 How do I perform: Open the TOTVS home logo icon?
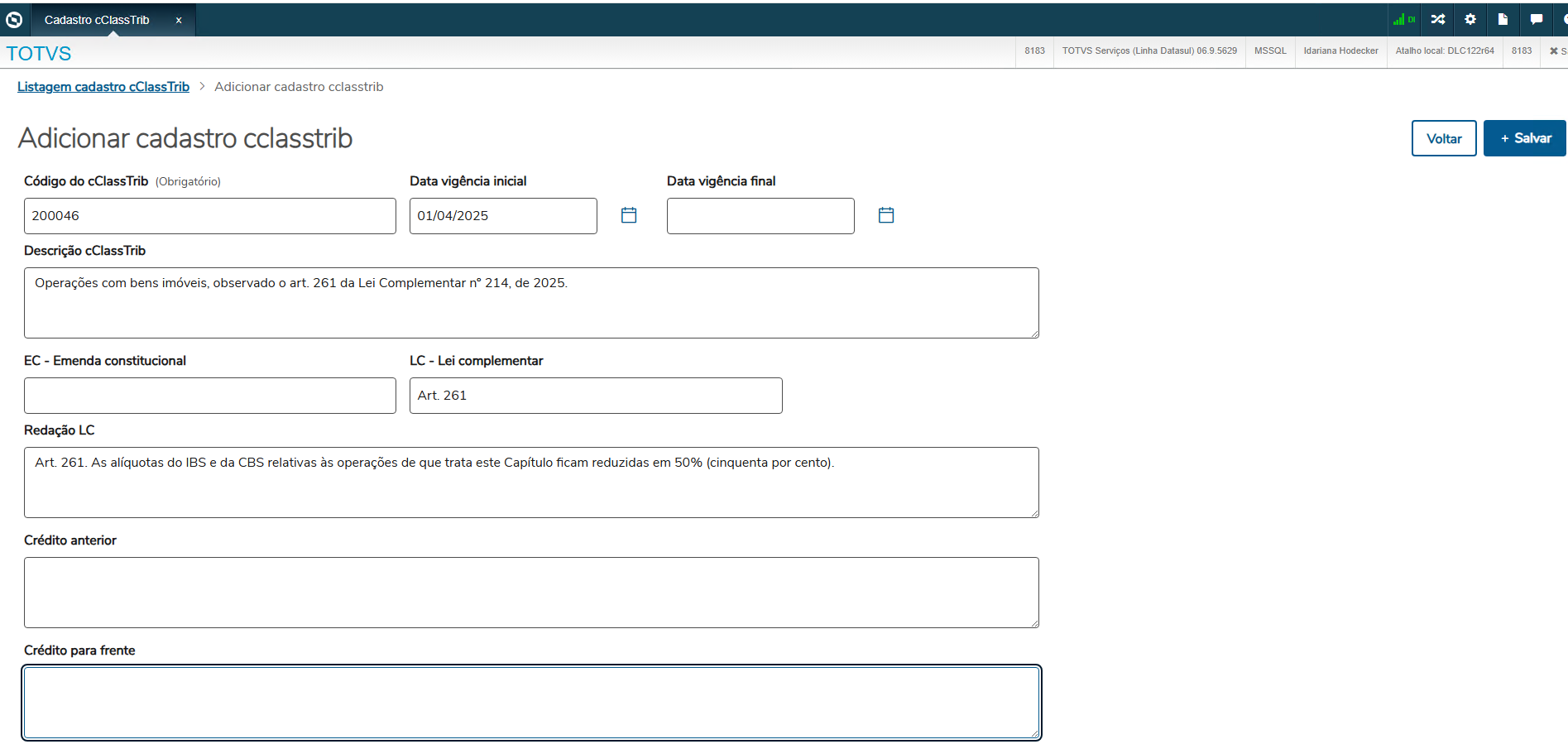coord(14,20)
